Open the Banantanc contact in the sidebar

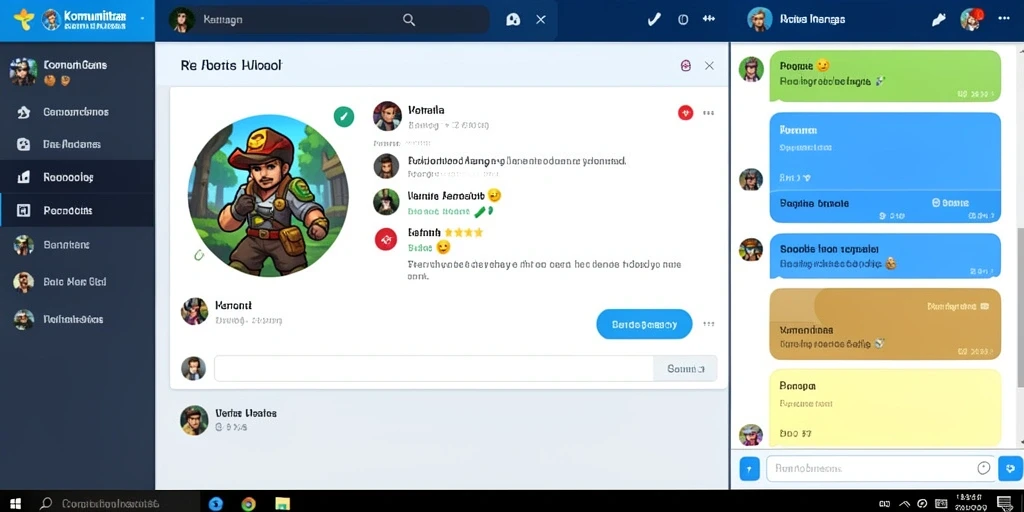[x=77, y=245]
